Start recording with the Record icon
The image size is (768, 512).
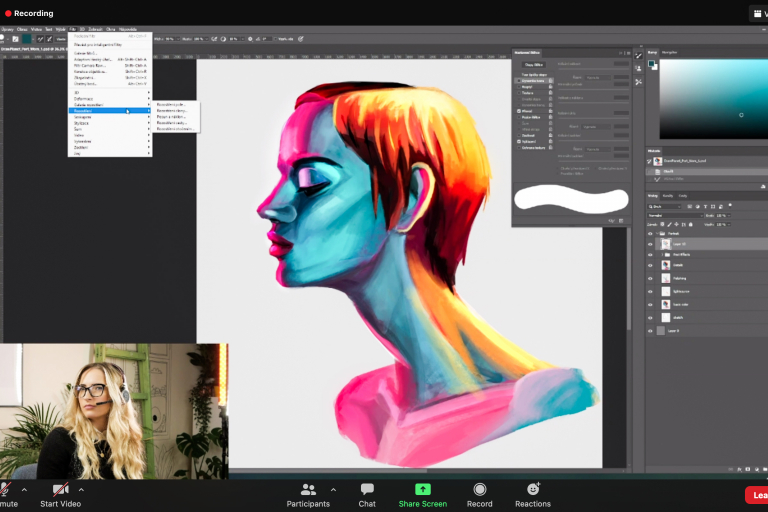tap(480, 490)
